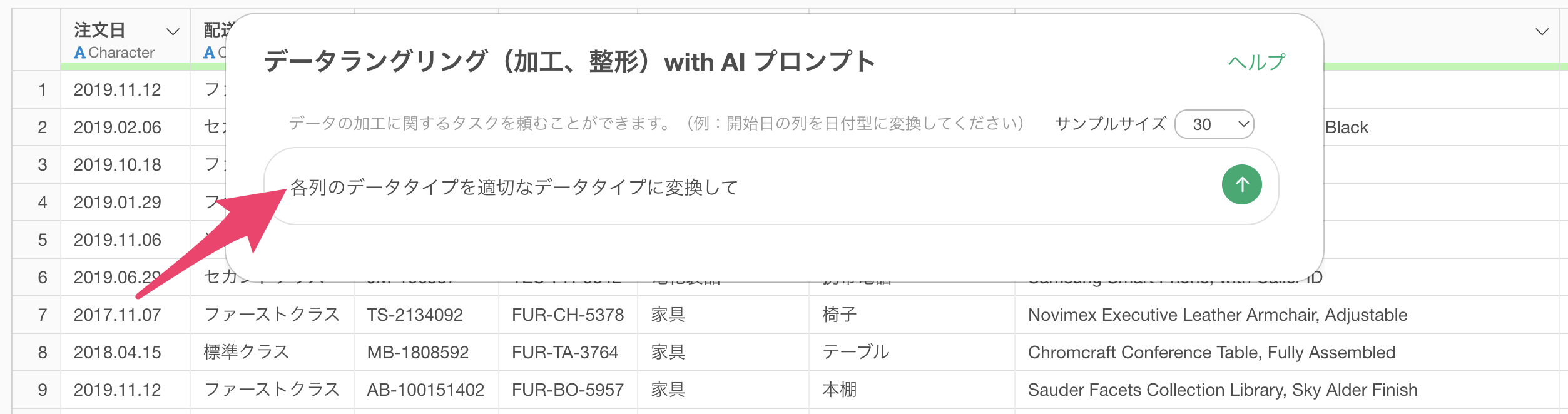Select the 標準クラス cell in row 8
This screenshot has height=414, width=1568.
click(247, 352)
